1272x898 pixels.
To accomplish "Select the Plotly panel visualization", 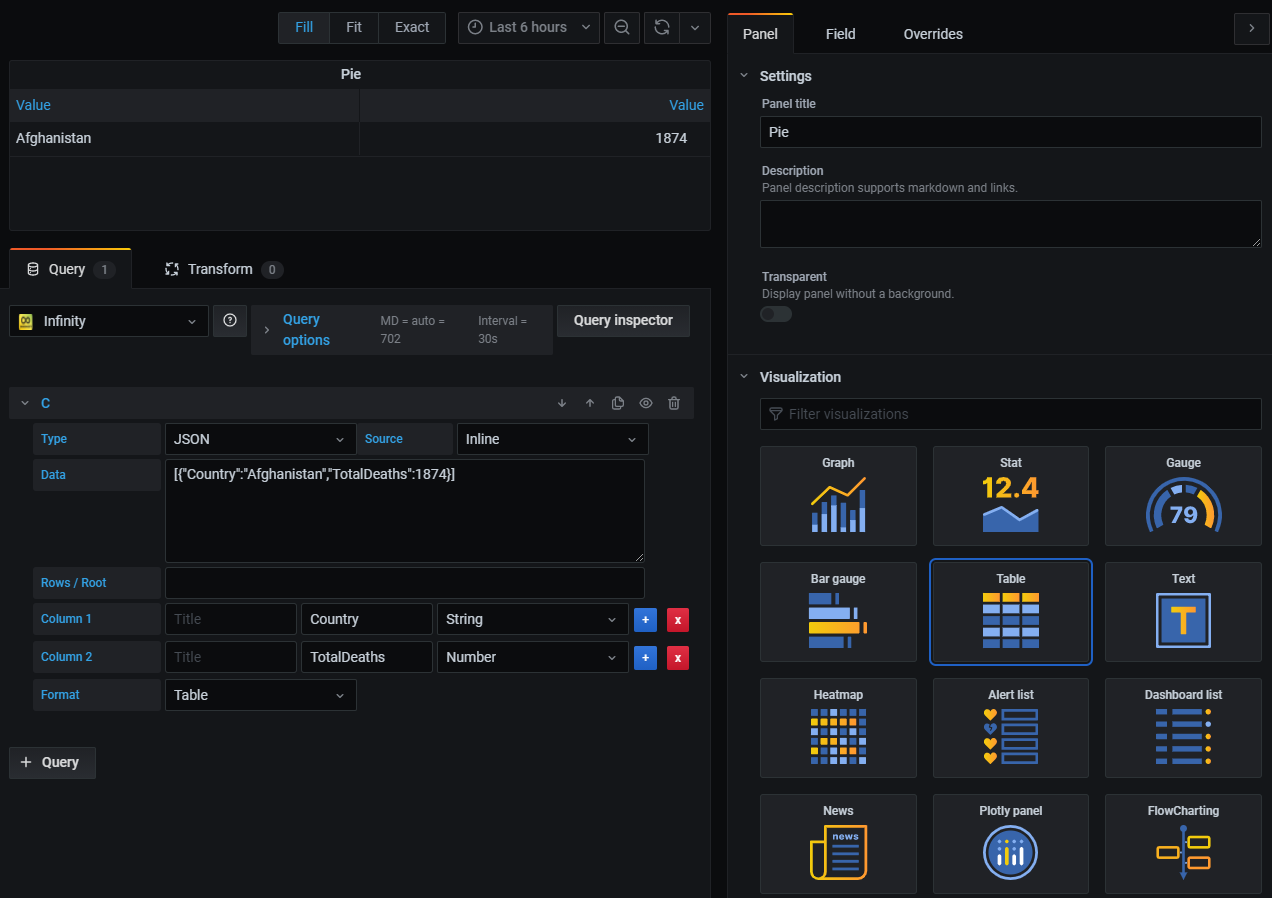I will coord(1011,844).
